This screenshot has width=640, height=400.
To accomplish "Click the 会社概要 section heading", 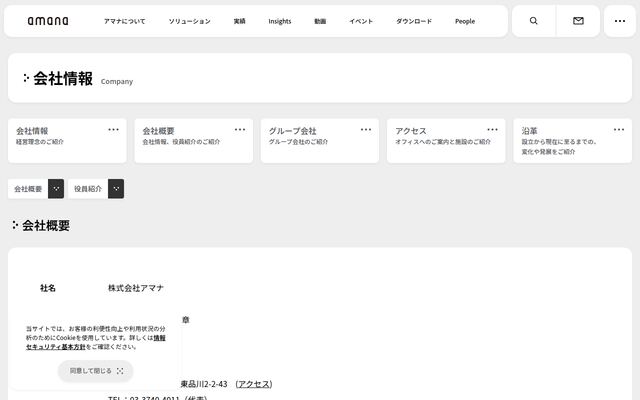I will coord(41,225).
